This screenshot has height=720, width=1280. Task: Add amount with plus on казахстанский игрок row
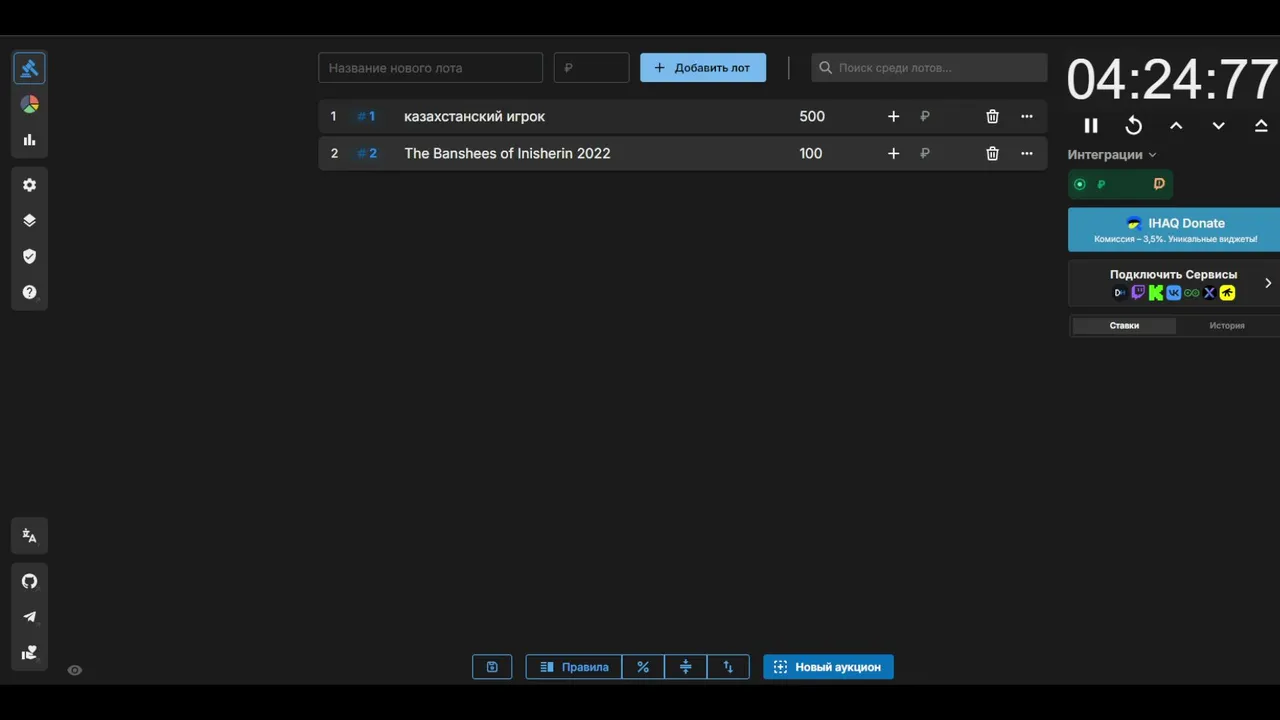coord(894,117)
